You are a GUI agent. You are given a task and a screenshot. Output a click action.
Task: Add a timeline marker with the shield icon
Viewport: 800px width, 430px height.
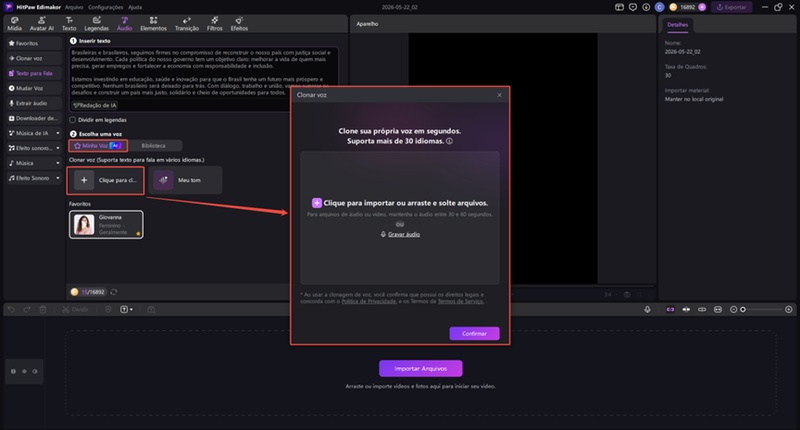click(108, 310)
